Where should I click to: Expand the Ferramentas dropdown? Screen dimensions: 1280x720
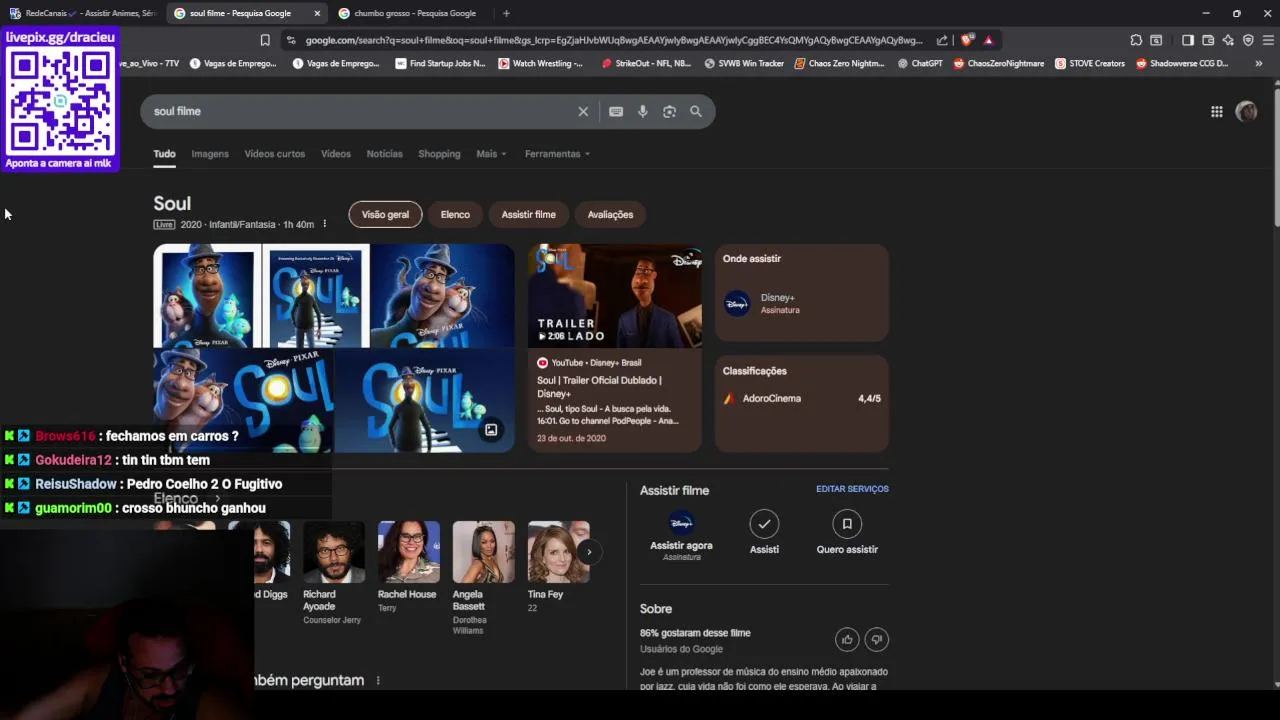pyautogui.click(x=557, y=154)
